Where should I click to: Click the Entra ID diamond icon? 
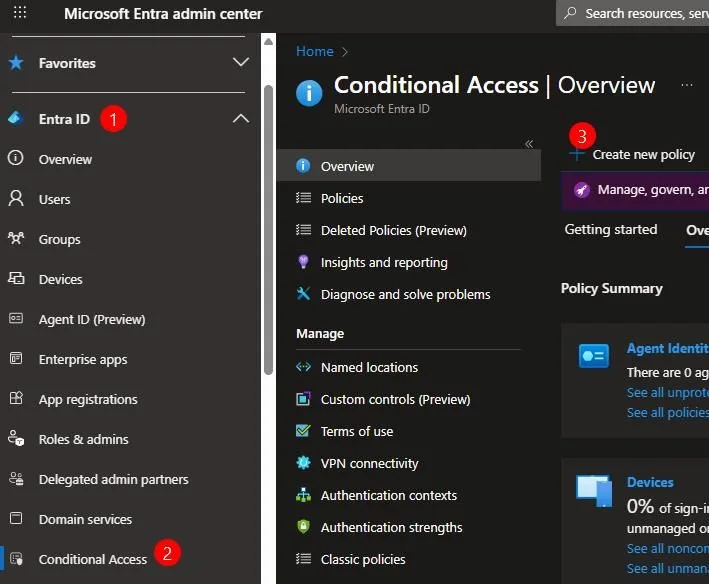pos(15,118)
